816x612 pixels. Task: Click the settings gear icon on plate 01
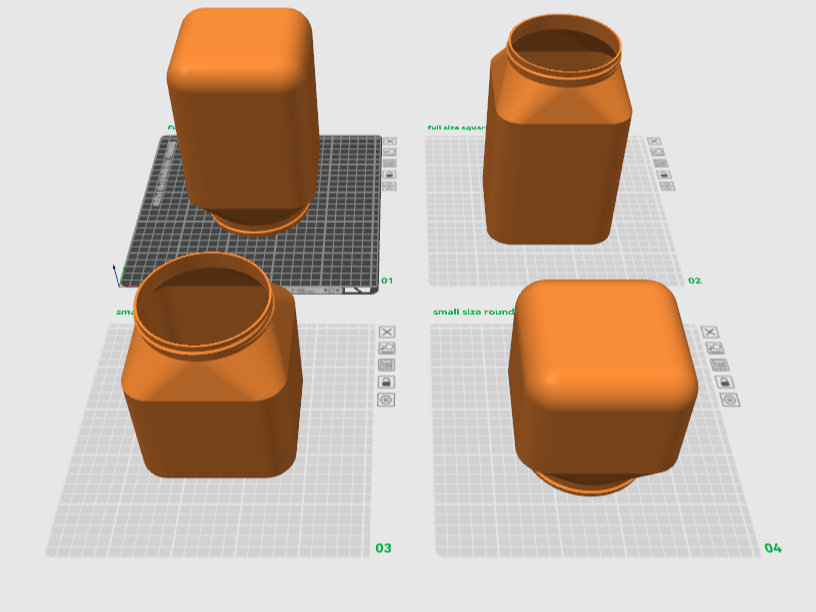(390, 186)
